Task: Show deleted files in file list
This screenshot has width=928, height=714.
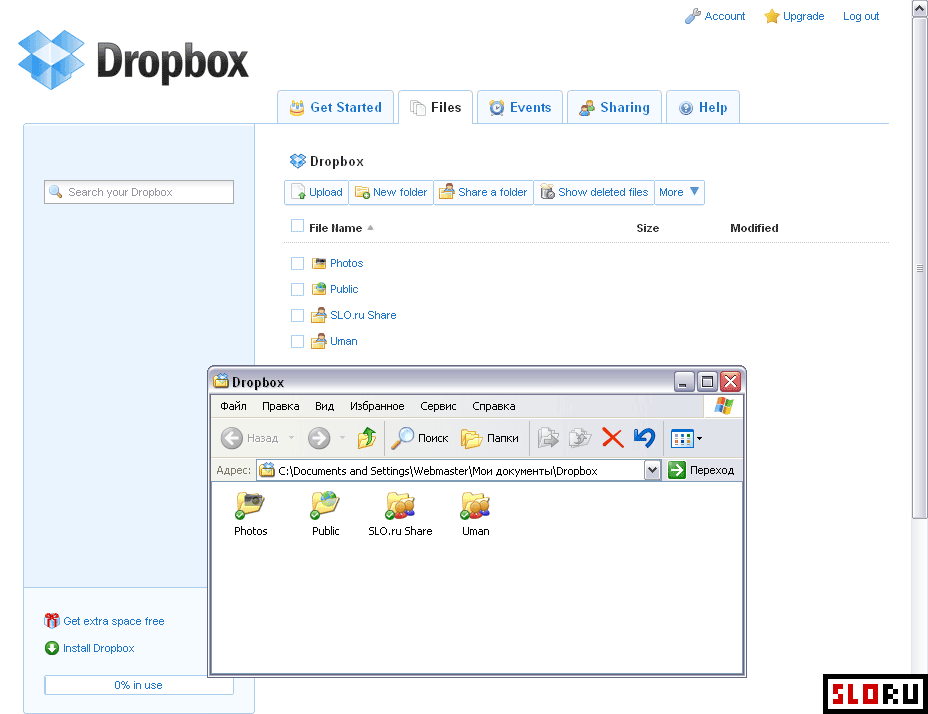Action: click(594, 192)
